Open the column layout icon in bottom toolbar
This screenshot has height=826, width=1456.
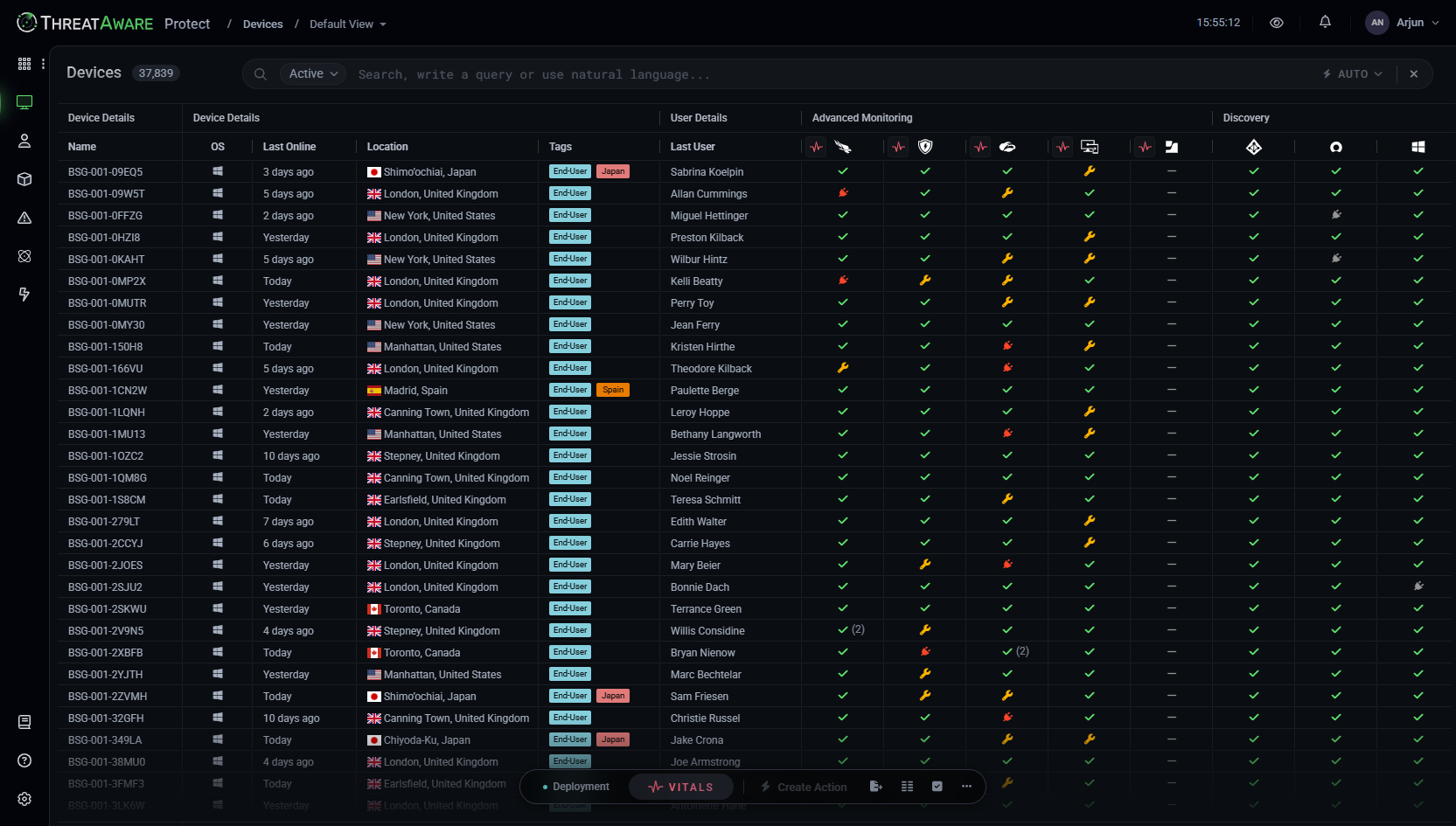(907, 787)
